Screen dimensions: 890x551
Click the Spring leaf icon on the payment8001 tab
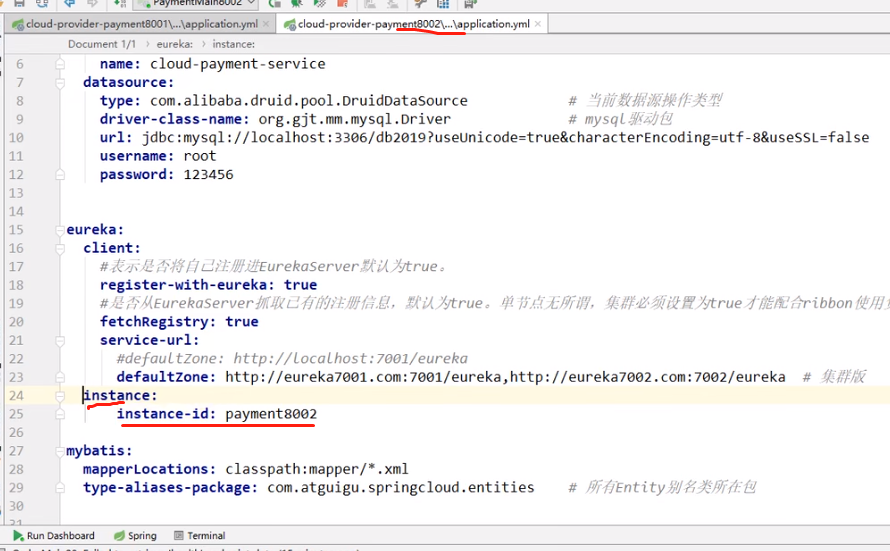tap(18, 24)
